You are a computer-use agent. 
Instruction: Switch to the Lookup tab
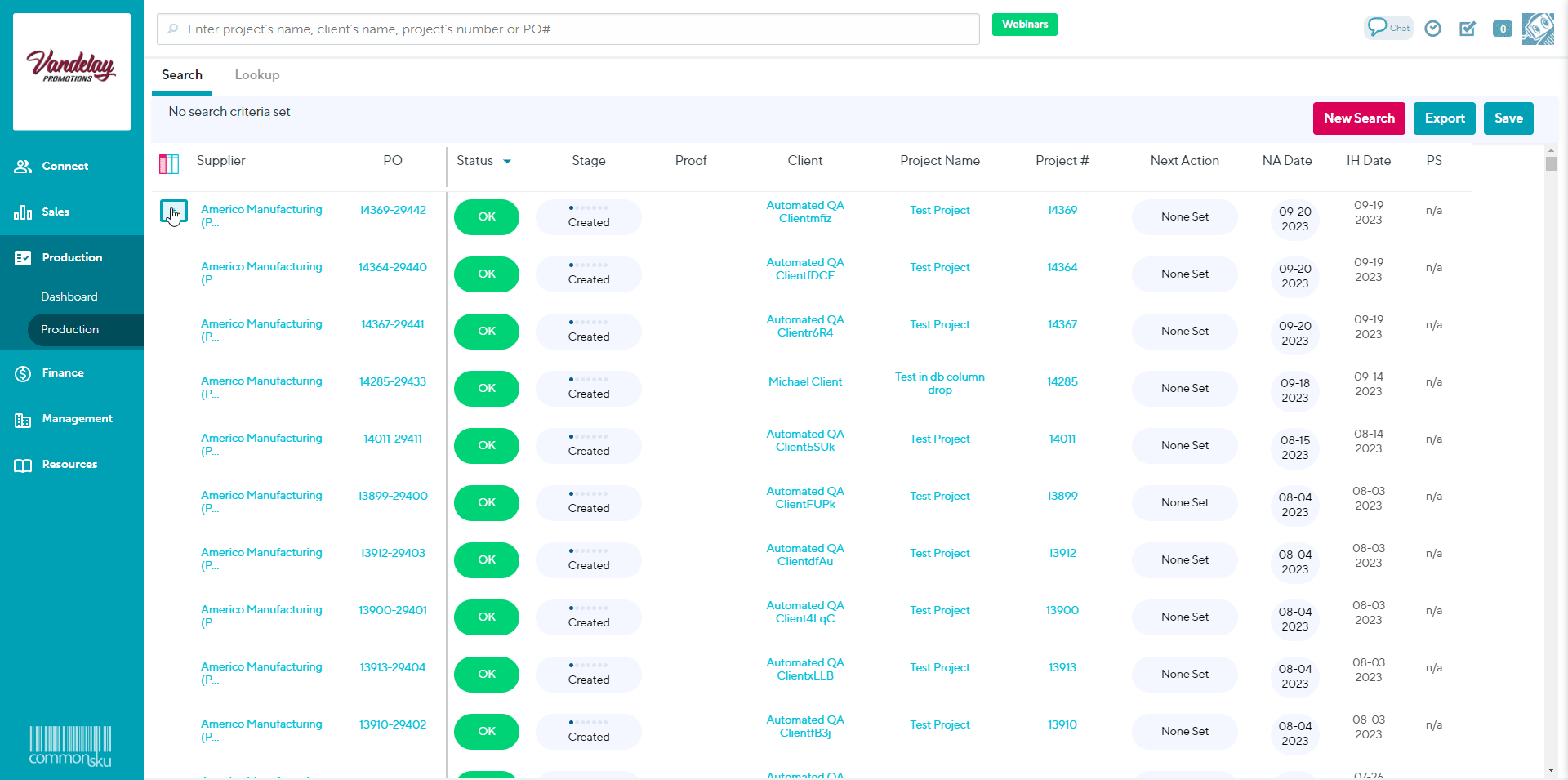point(256,74)
